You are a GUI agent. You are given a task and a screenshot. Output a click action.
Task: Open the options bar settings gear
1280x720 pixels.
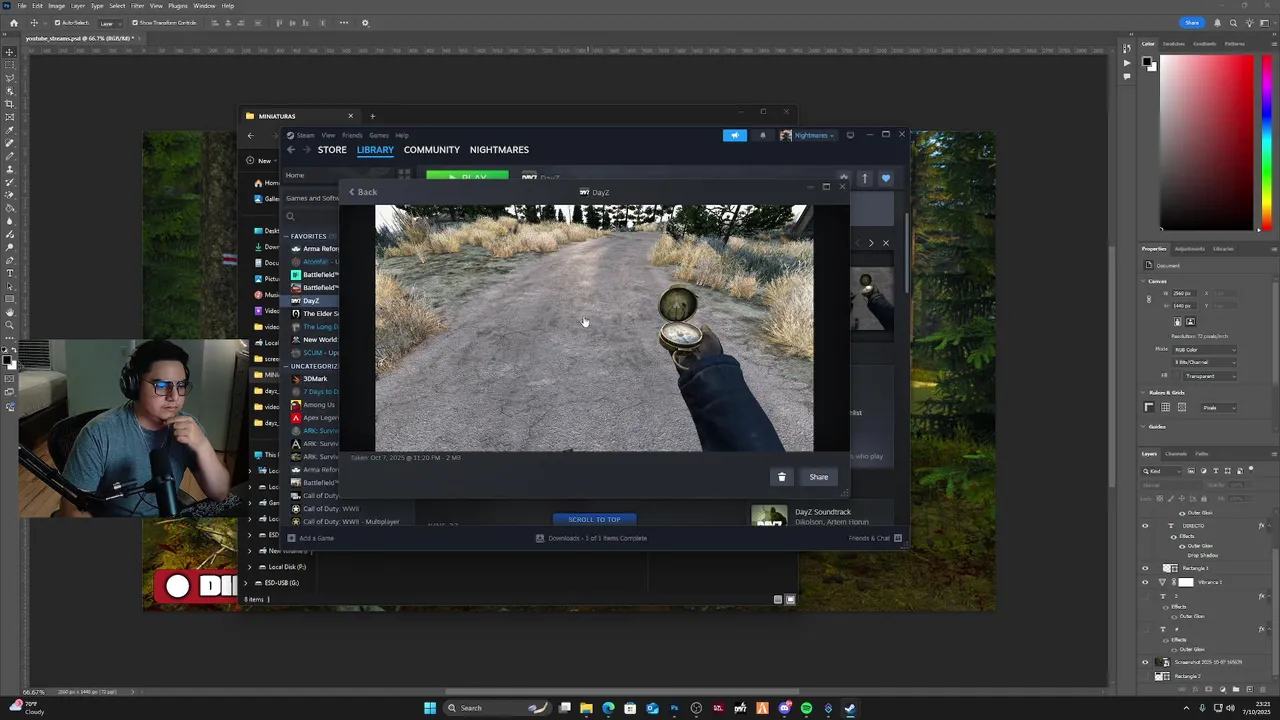click(365, 23)
